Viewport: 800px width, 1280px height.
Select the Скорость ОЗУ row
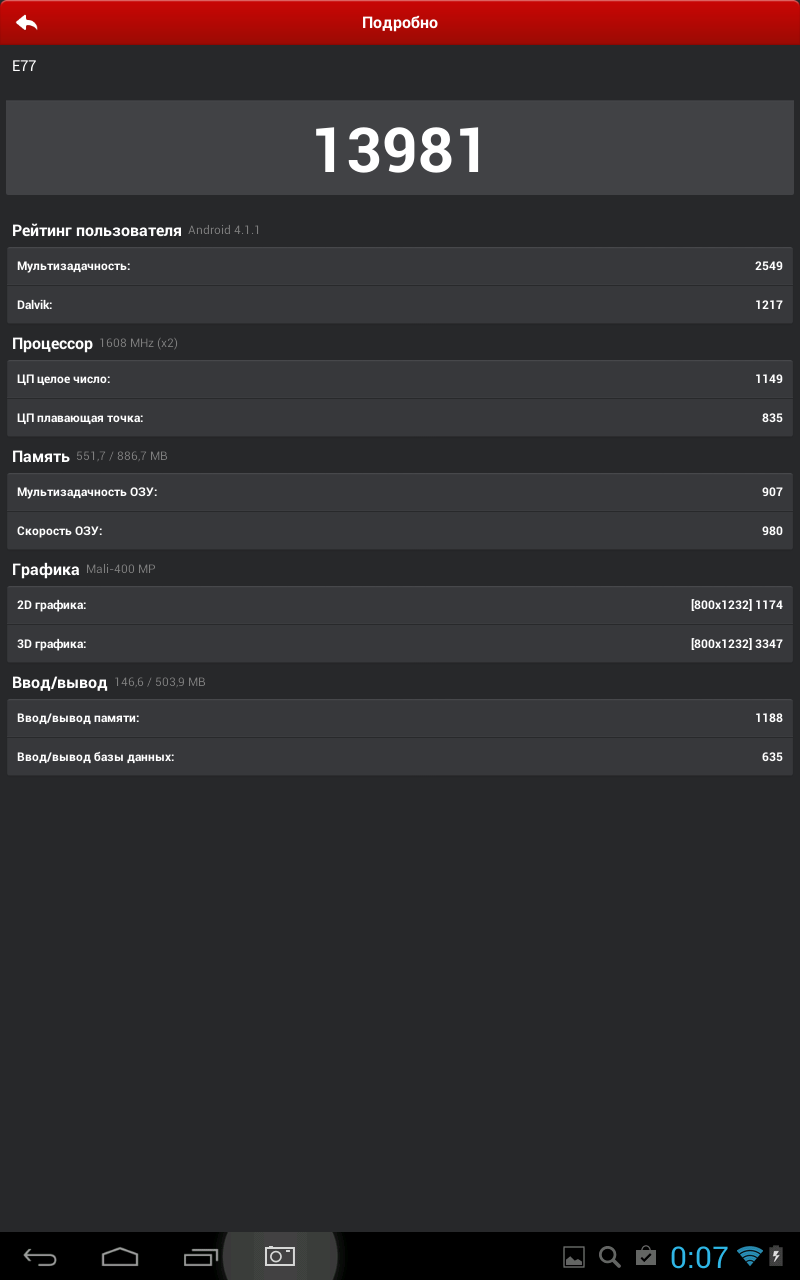click(x=400, y=531)
